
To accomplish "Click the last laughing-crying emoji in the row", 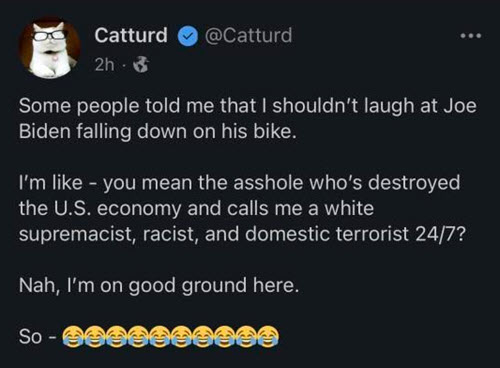I will [268, 336].
